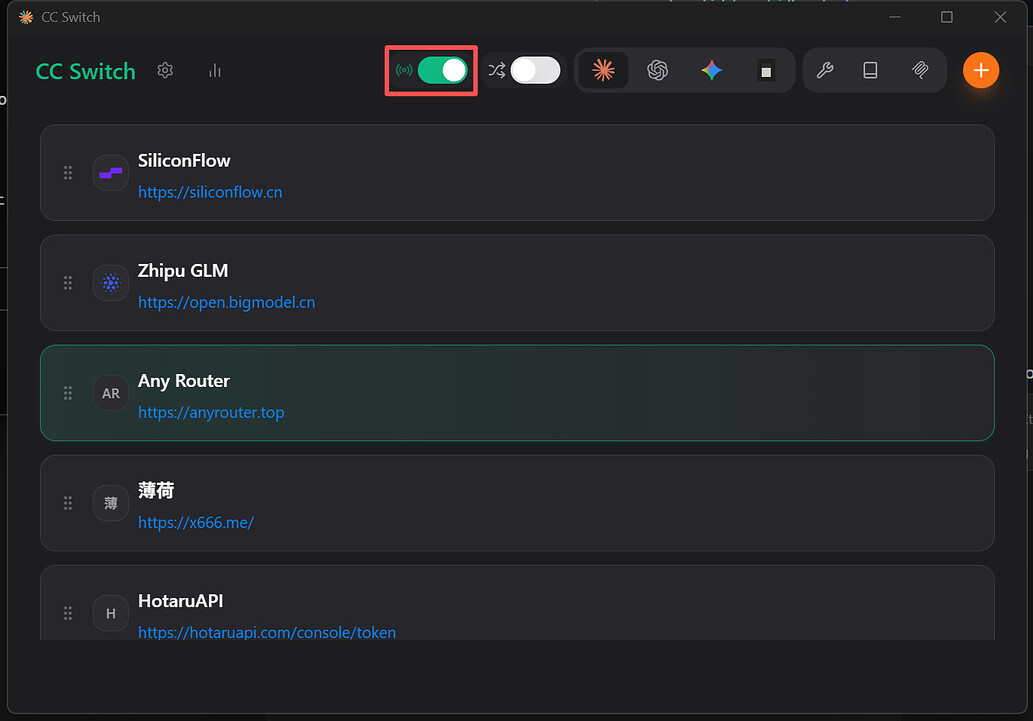Open usage statistics bar chart icon
Viewport: 1033px width, 721px height.
[215, 71]
